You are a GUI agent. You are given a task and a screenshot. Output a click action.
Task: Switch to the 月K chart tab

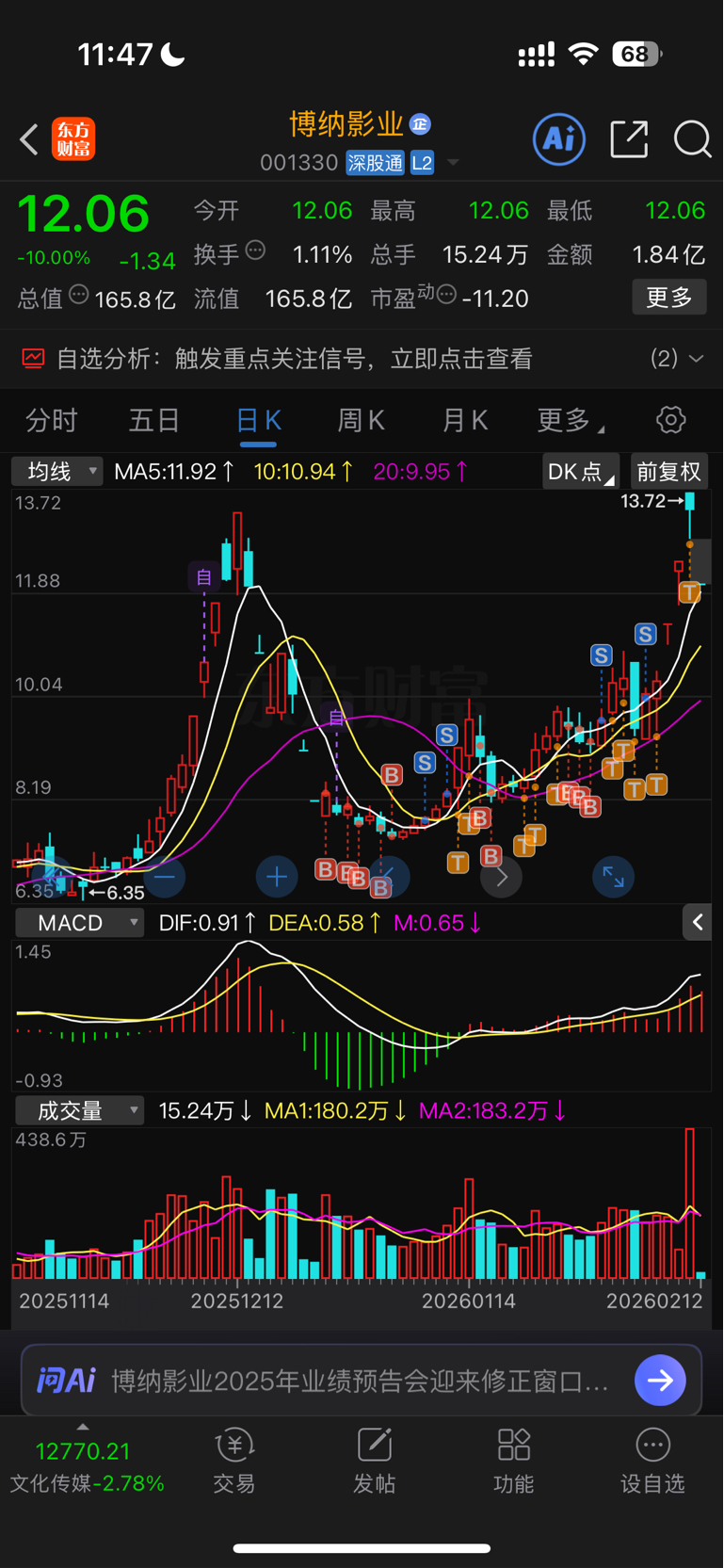[x=465, y=420]
